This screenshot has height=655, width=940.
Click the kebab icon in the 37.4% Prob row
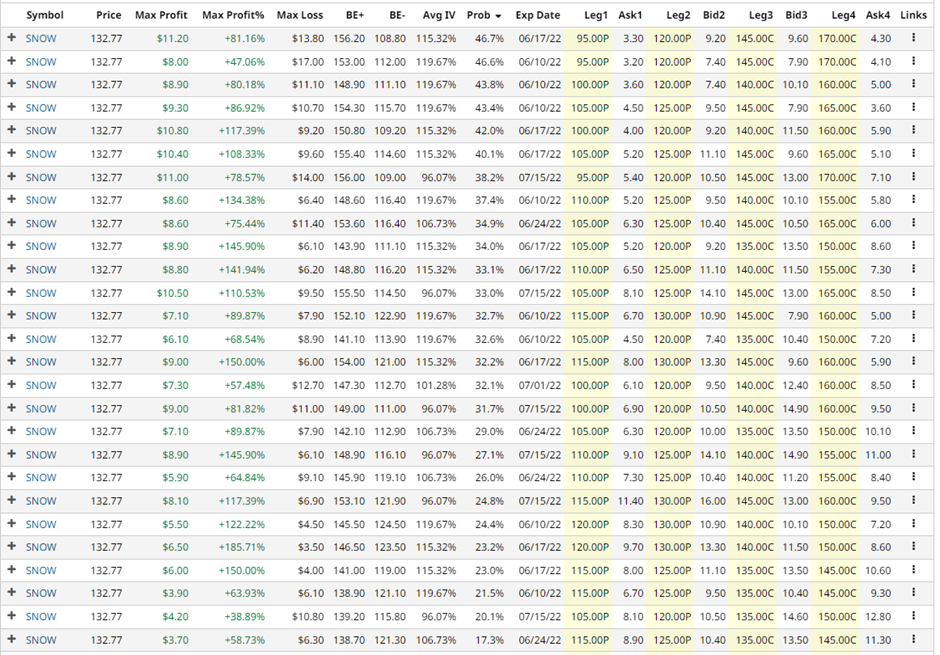point(913,200)
